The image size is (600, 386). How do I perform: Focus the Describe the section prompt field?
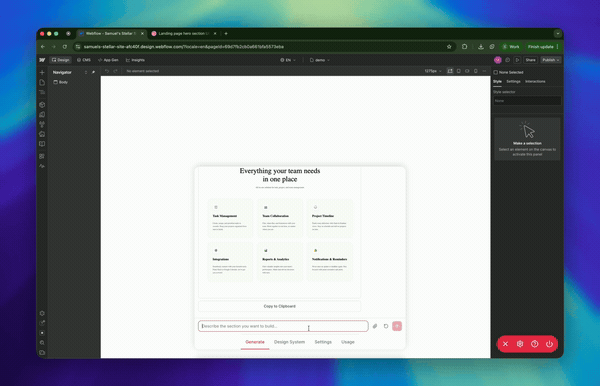[283, 326]
